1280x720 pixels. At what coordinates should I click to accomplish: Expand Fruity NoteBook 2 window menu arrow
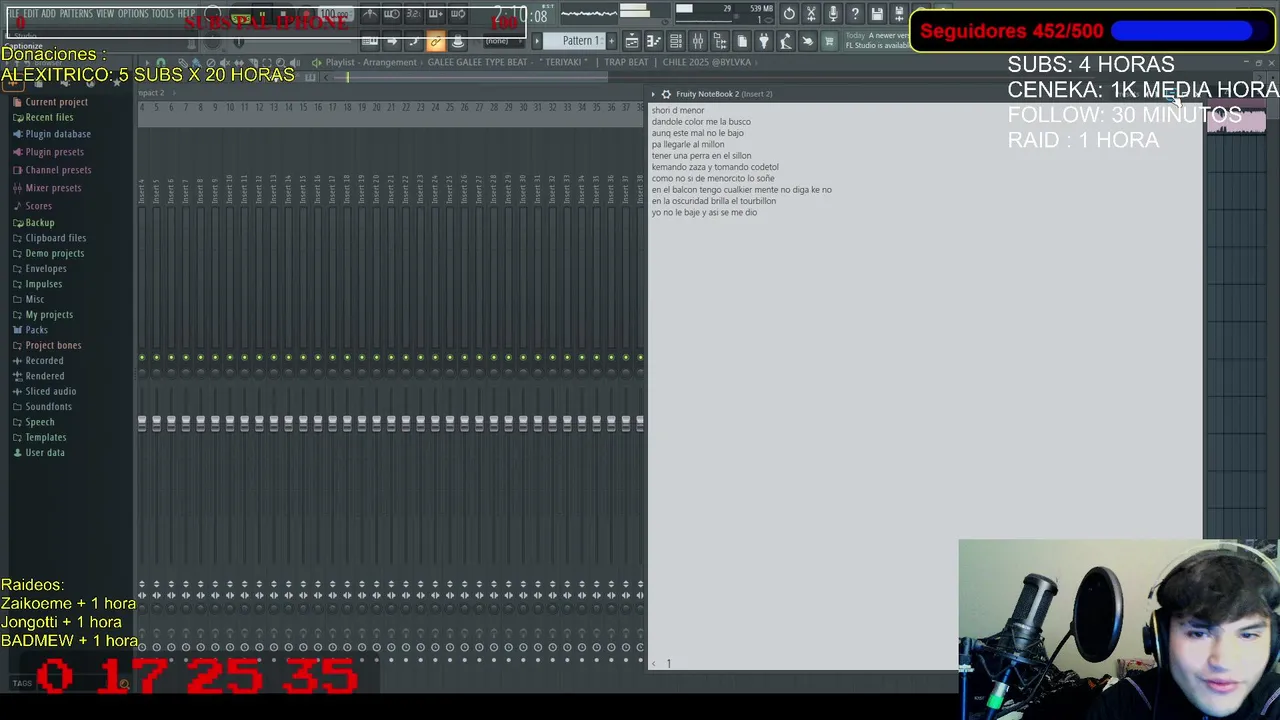click(653, 94)
